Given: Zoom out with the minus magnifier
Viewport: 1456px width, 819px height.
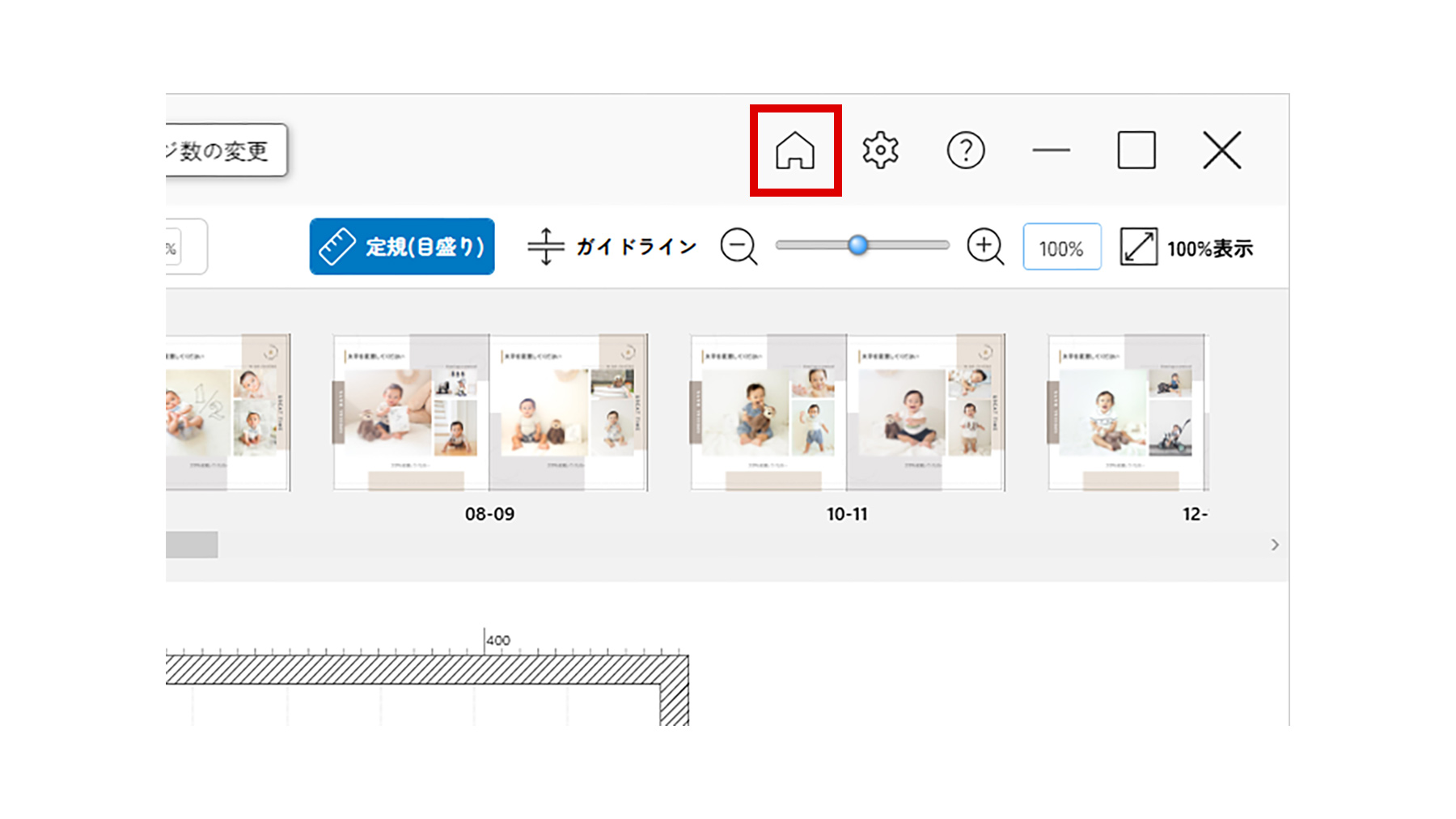Looking at the screenshot, I should 739,246.
